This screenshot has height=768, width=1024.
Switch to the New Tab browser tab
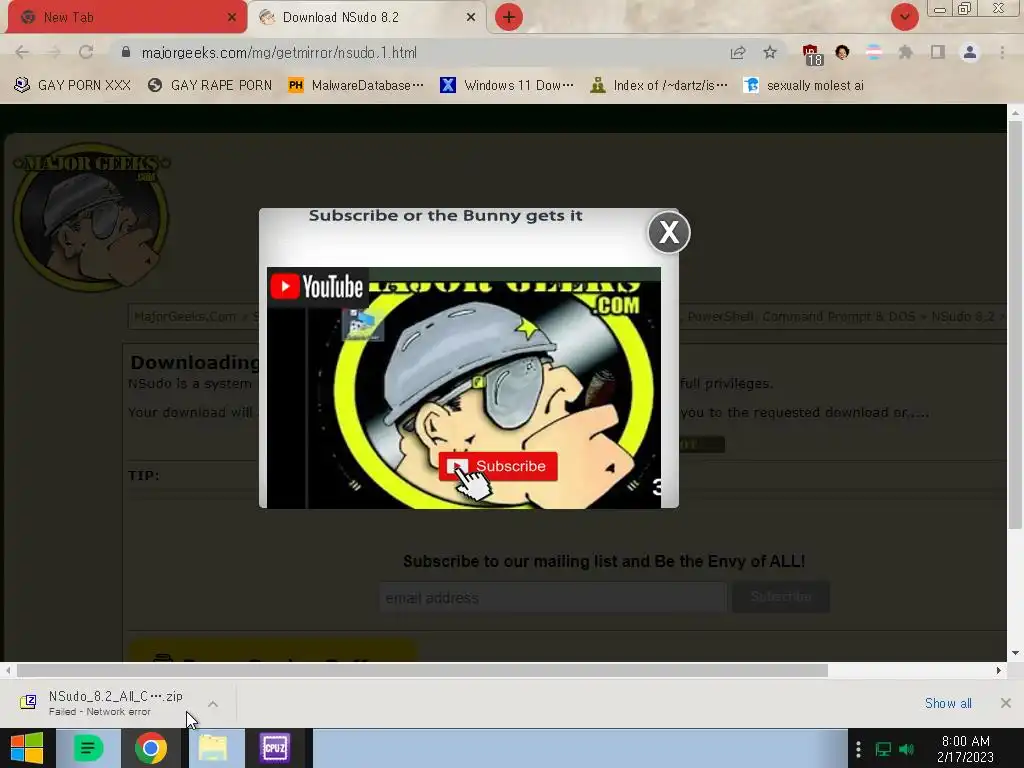point(127,17)
